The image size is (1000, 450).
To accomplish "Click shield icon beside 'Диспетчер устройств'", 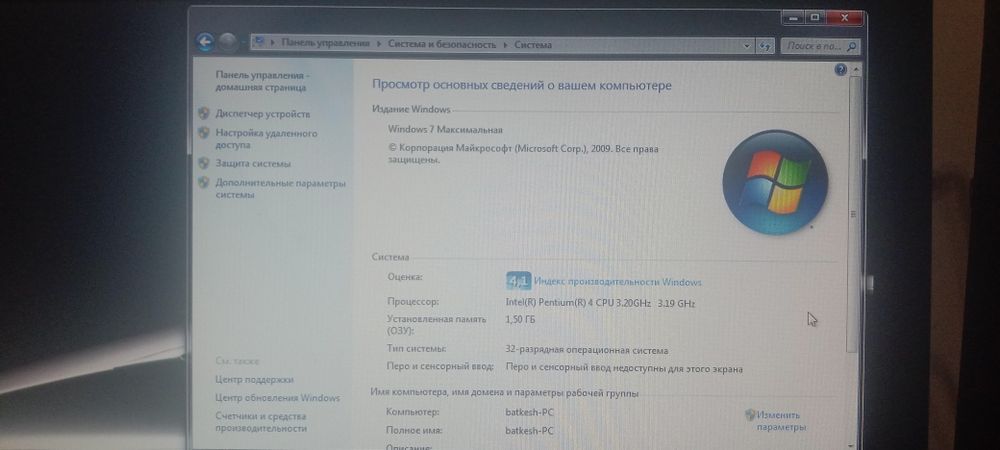I will 203,113.
